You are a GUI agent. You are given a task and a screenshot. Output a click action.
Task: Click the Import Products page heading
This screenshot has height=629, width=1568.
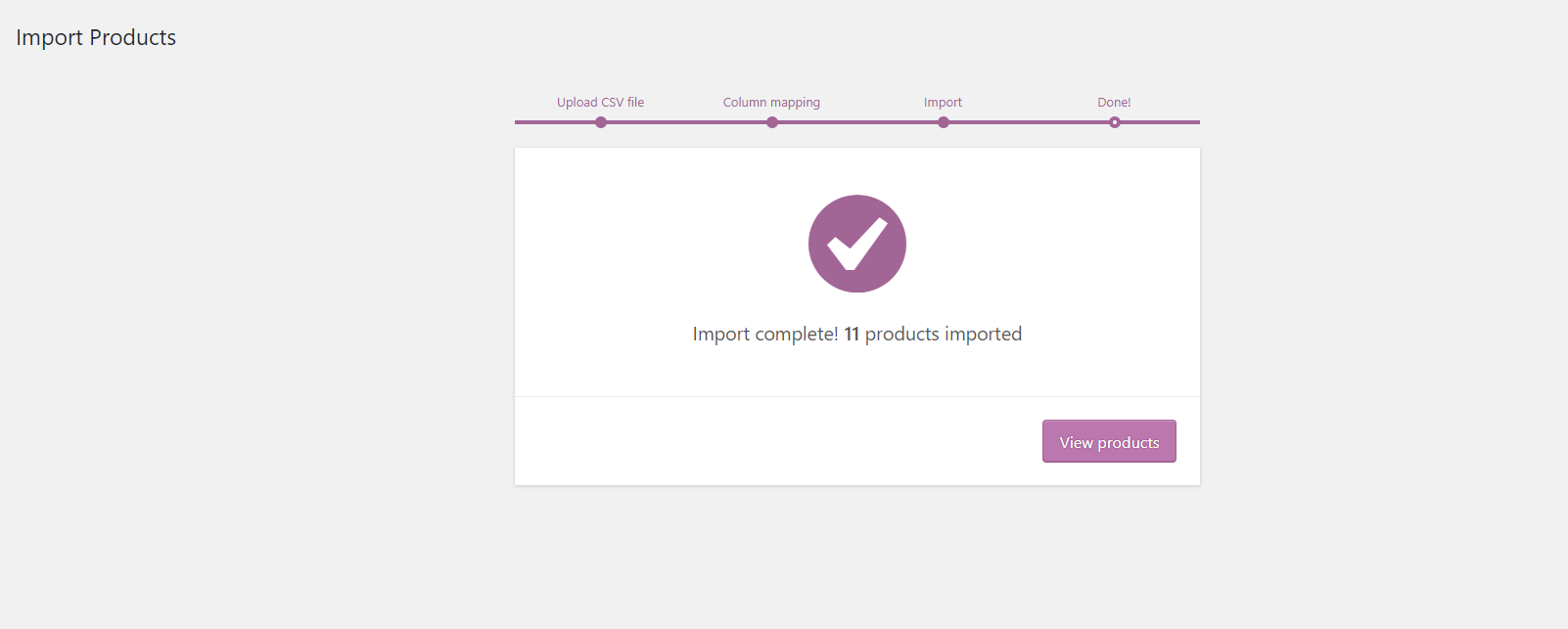(96, 37)
